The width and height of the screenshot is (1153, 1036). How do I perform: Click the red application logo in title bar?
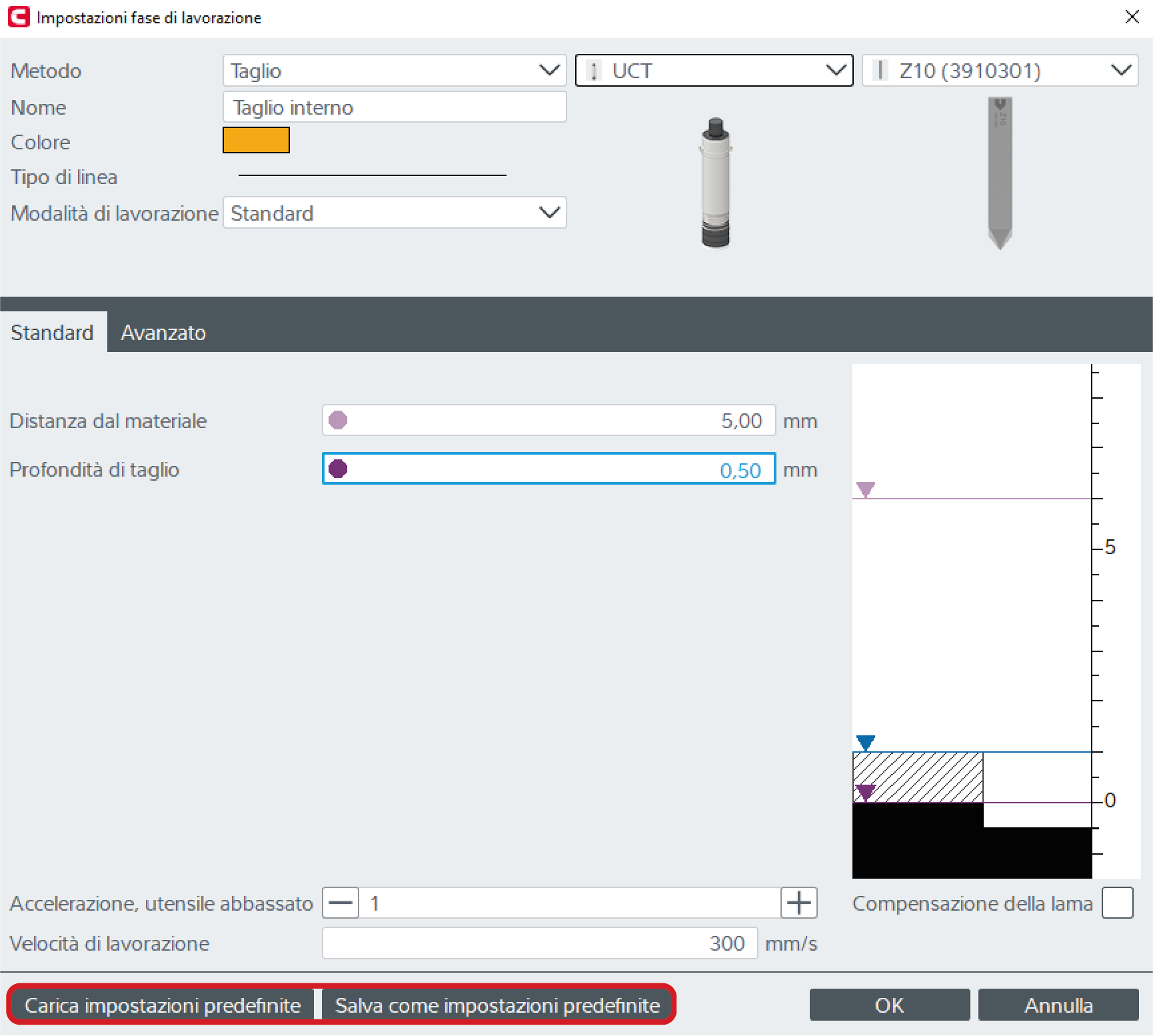click(19, 17)
